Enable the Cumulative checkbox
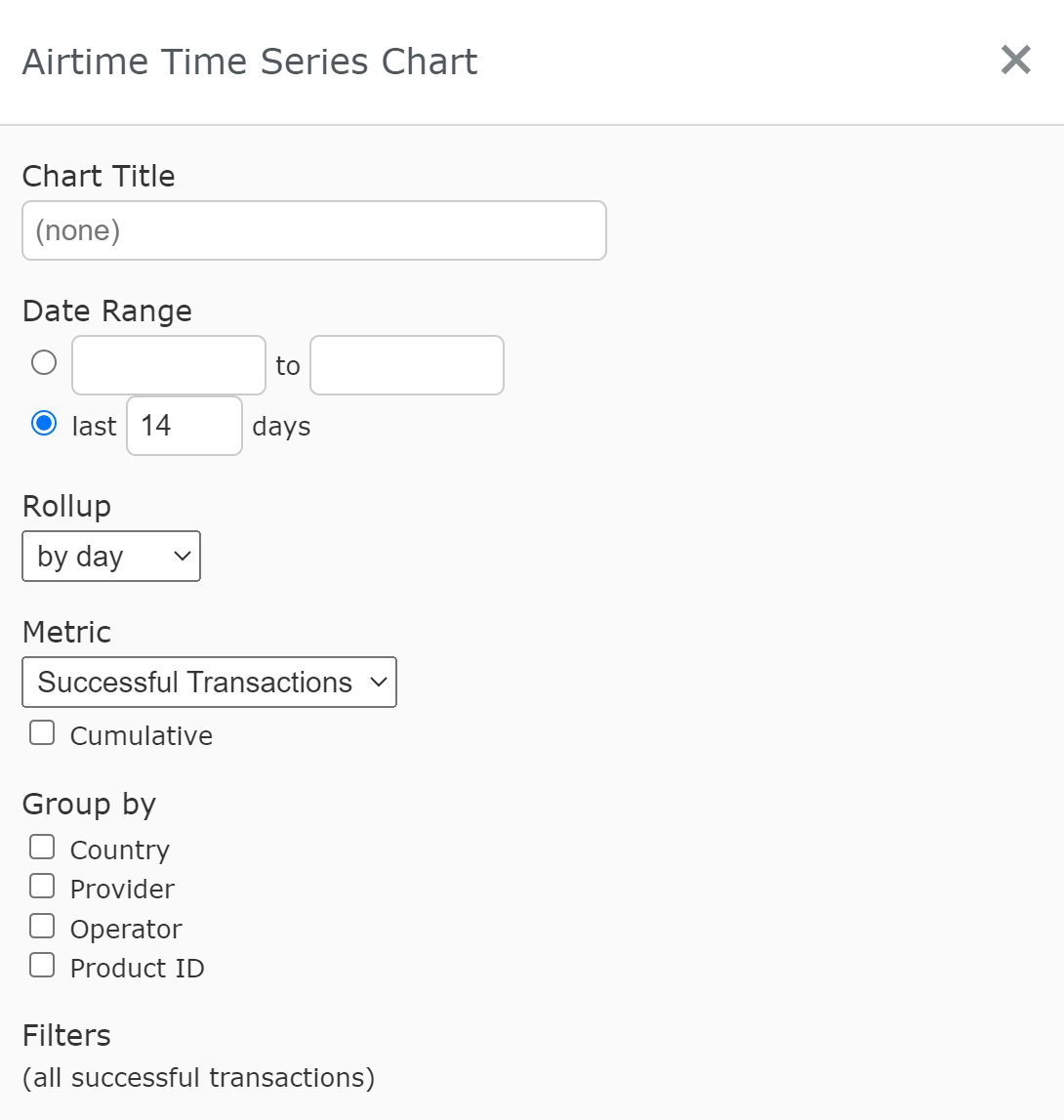This screenshot has height=1120, width=1064. point(42,733)
